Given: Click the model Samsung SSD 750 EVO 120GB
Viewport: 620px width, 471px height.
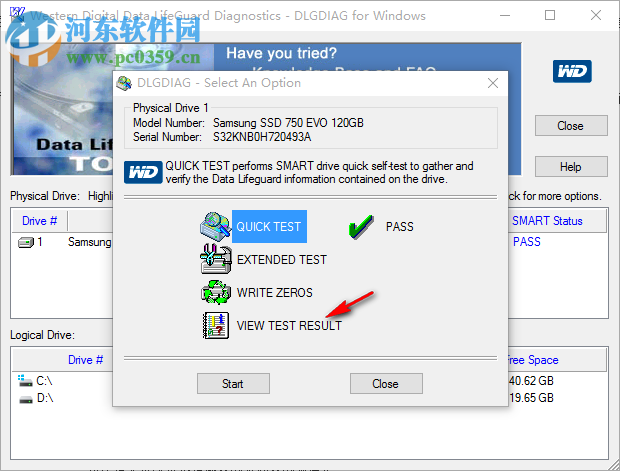Looking at the screenshot, I should (x=288, y=123).
